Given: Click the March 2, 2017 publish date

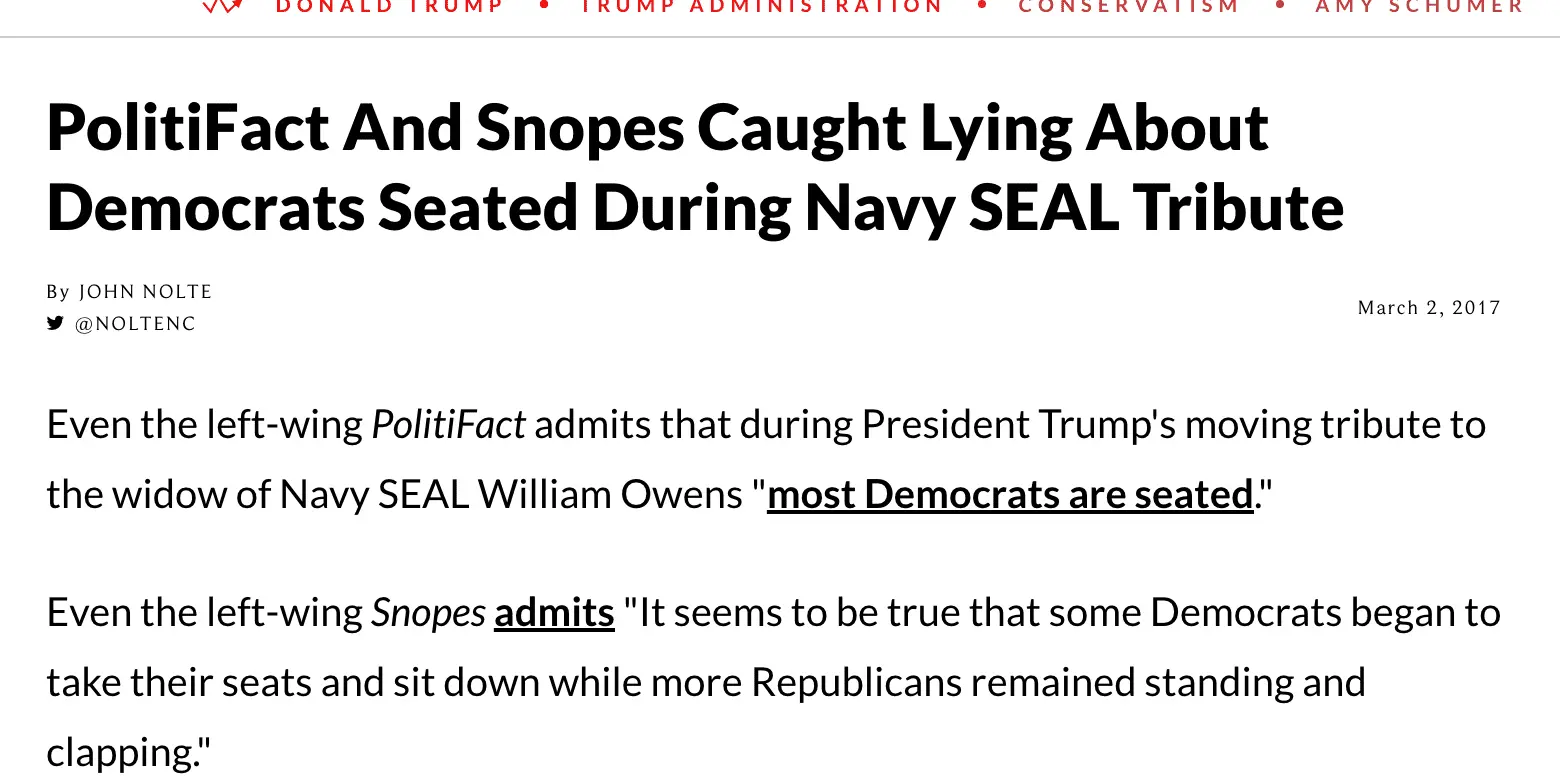Looking at the screenshot, I should 1429,308.
